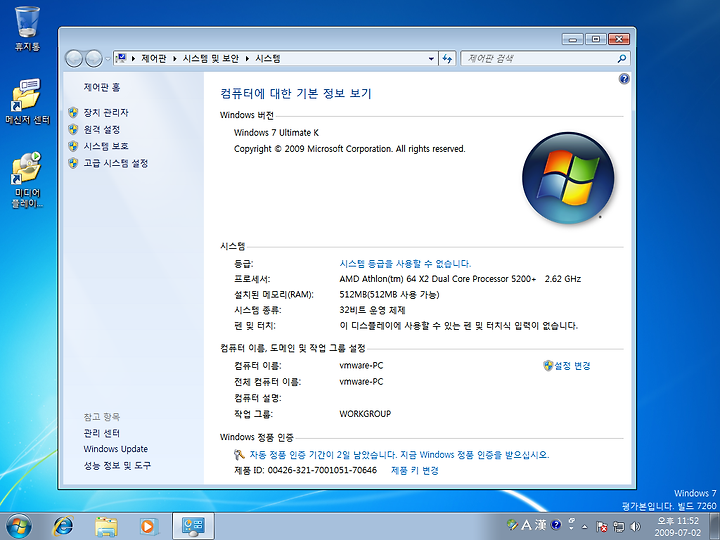Click 설정 변경 link with shield
The image size is (720, 540).
[x=567, y=366]
